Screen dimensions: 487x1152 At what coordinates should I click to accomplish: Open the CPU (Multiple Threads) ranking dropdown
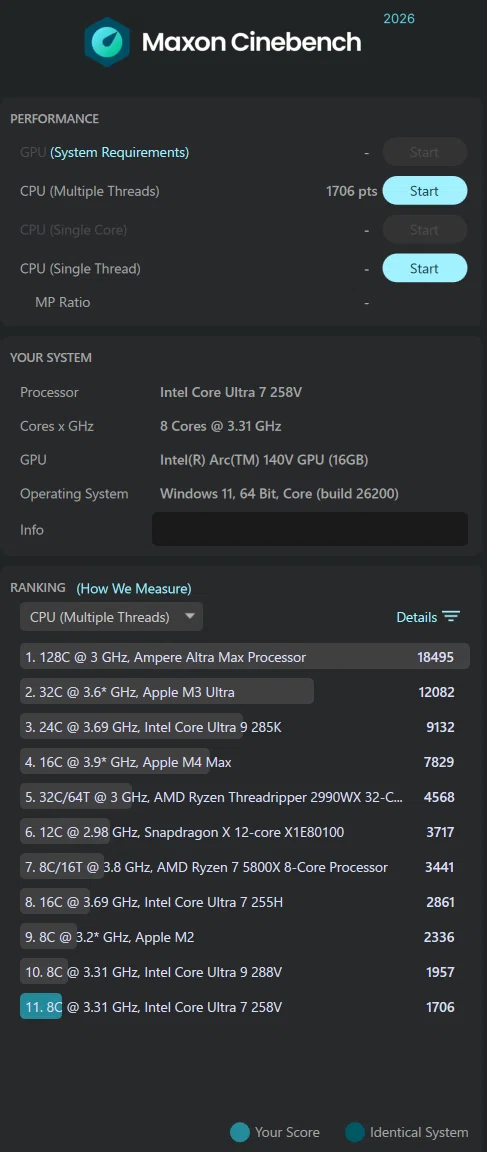click(112, 617)
